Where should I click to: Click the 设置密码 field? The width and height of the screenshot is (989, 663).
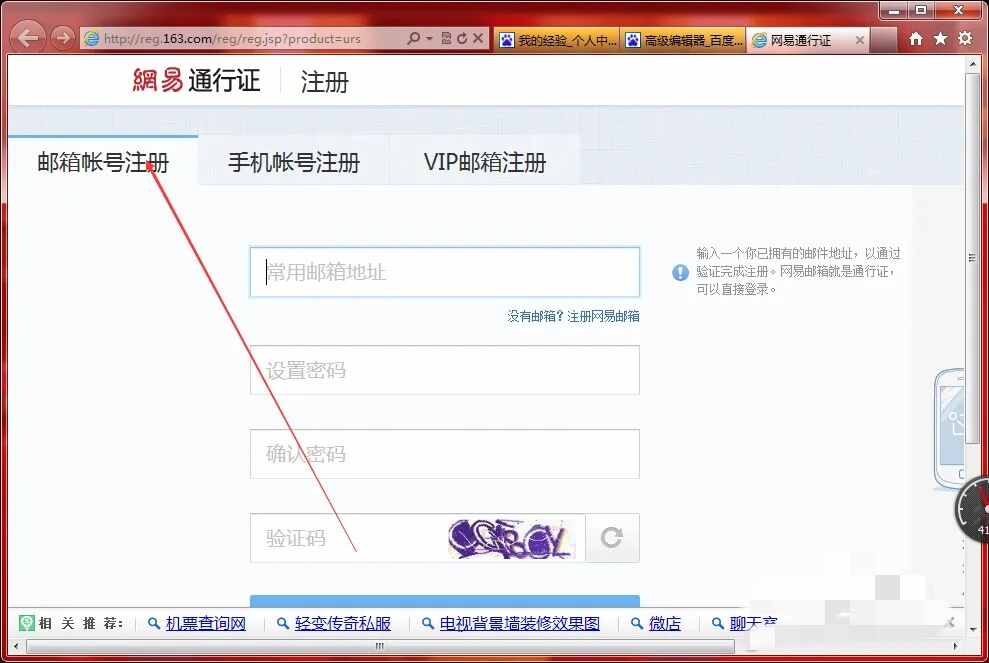pyautogui.click(x=445, y=370)
